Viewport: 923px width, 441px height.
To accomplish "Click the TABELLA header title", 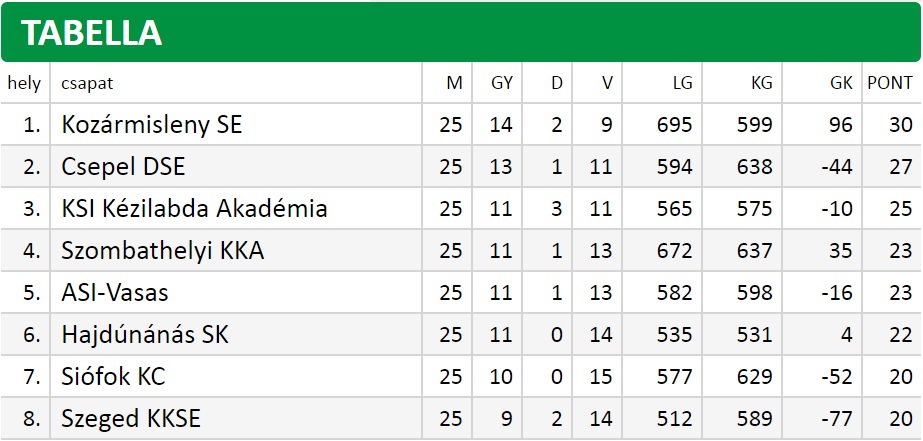I will pos(91,33).
